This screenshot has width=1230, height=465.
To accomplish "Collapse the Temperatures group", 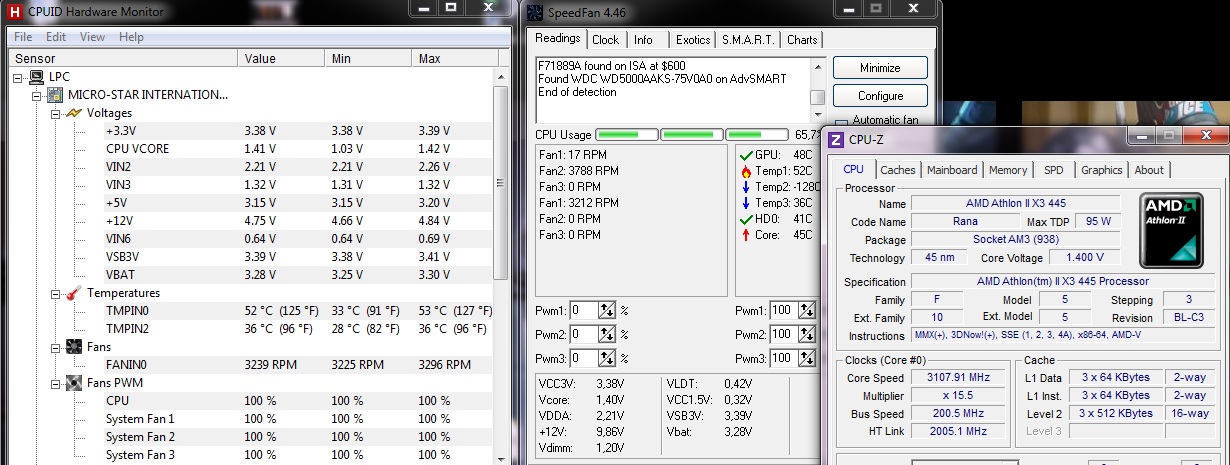I will tap(54, 293).
